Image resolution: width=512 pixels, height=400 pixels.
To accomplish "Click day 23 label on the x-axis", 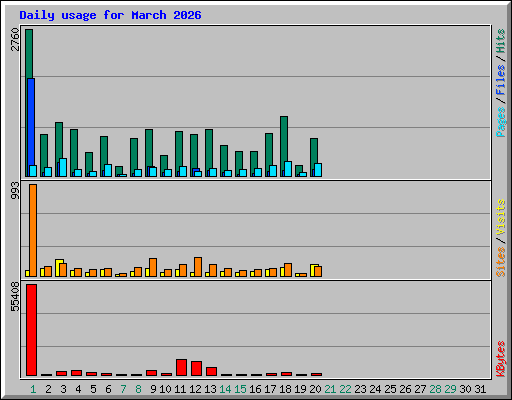I will click(360, 389).
